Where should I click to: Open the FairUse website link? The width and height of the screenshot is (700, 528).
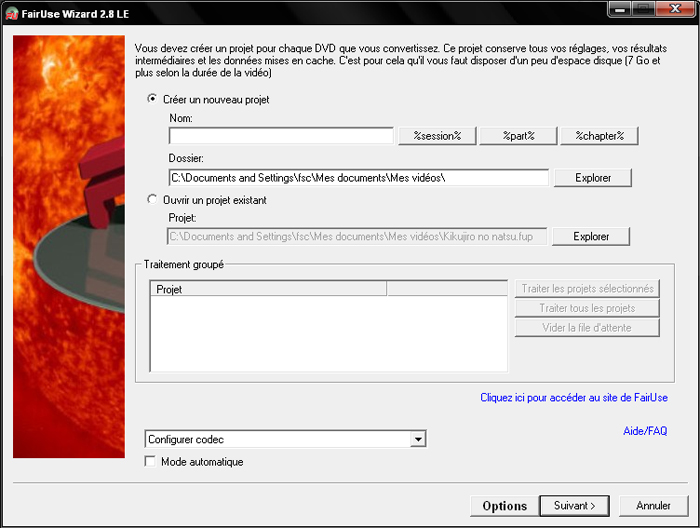coord(574,397)
